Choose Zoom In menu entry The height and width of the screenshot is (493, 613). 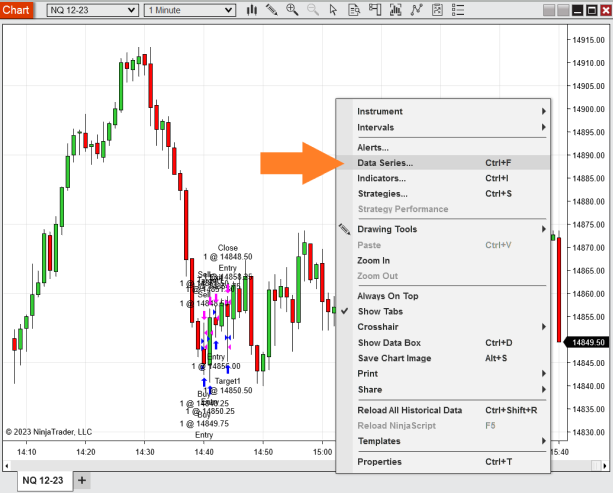pos(444,260)
